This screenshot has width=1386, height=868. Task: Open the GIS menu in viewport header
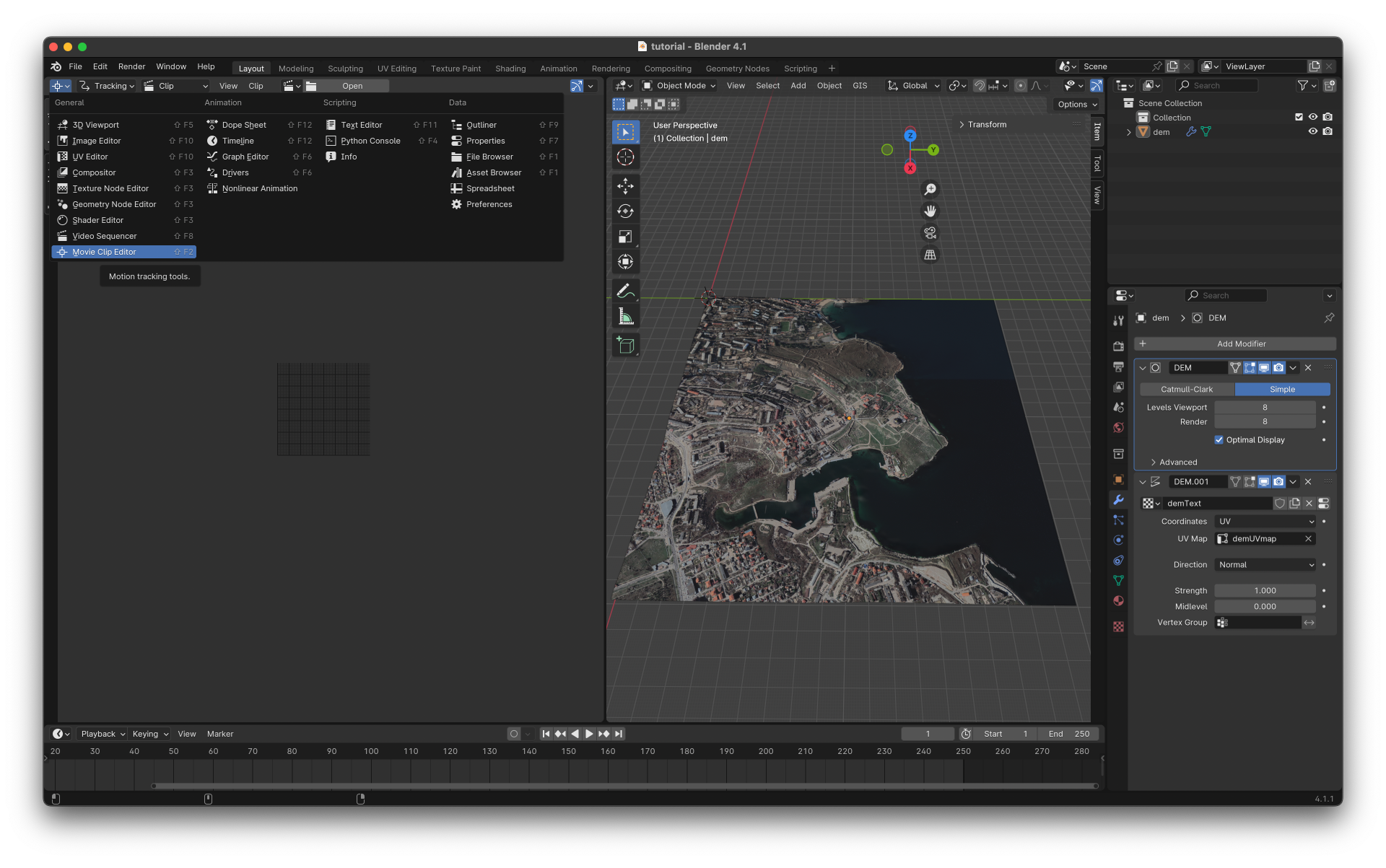click(860, 86)
